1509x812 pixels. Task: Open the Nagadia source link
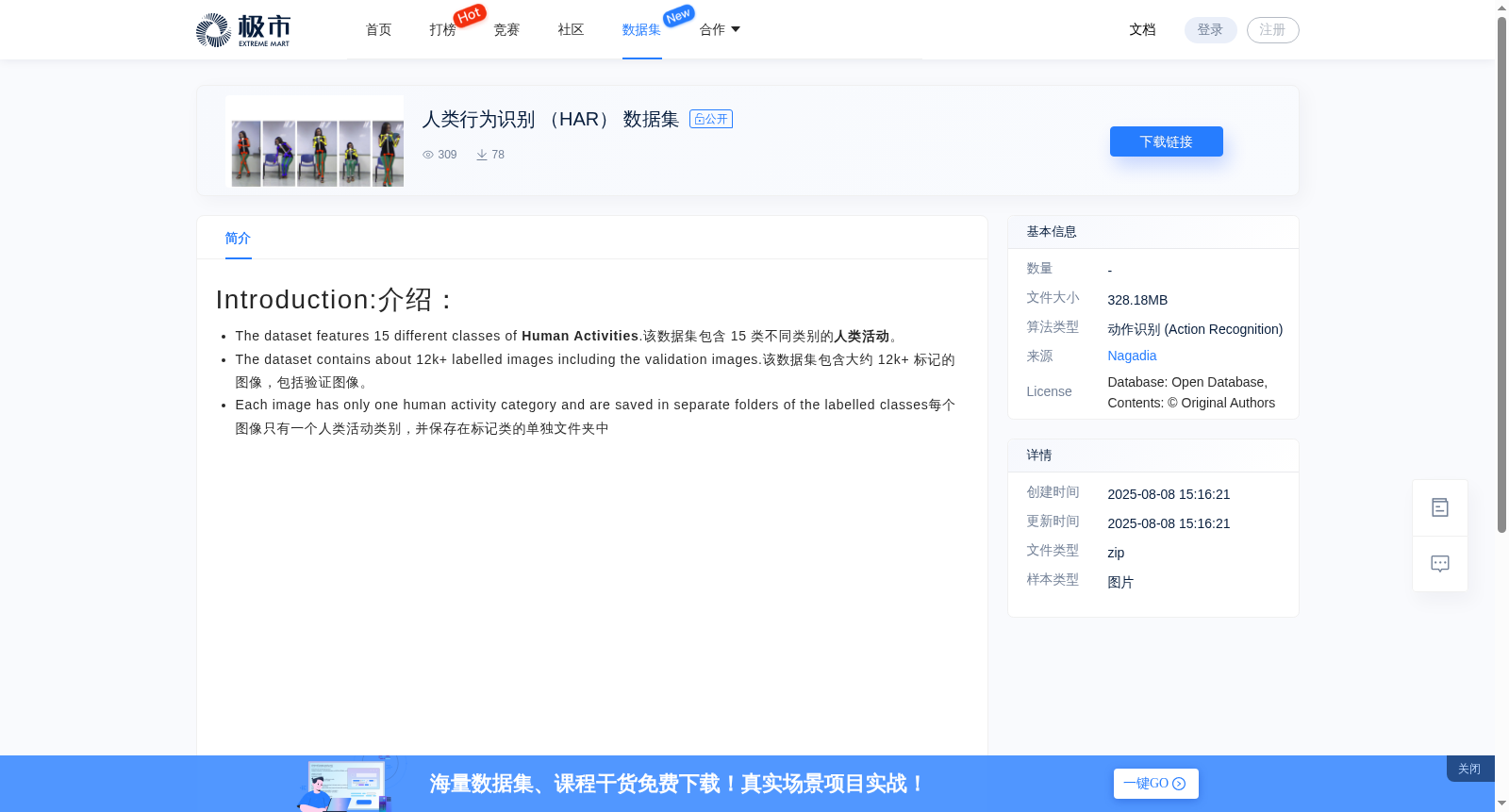pos(1132,356)
